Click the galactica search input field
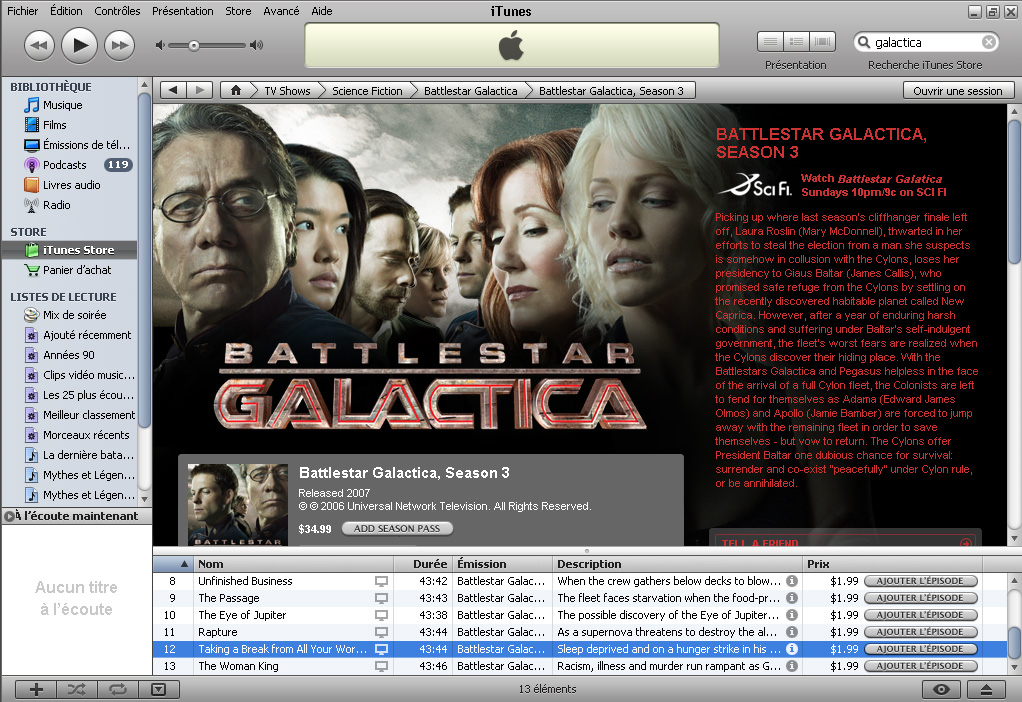1022x702 pixels. pos(926,42)
